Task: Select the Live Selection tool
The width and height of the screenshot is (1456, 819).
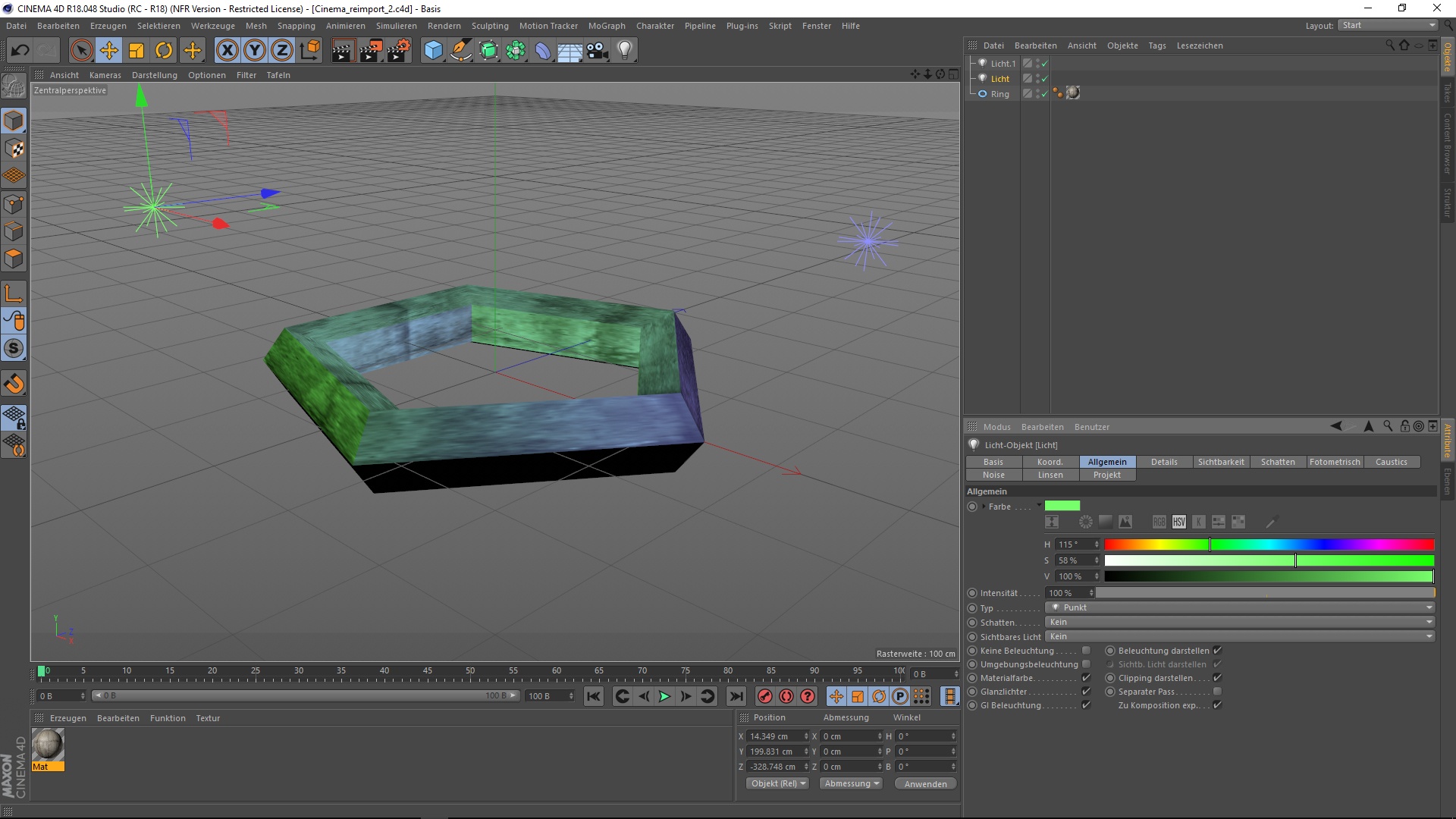Action: 81,51
